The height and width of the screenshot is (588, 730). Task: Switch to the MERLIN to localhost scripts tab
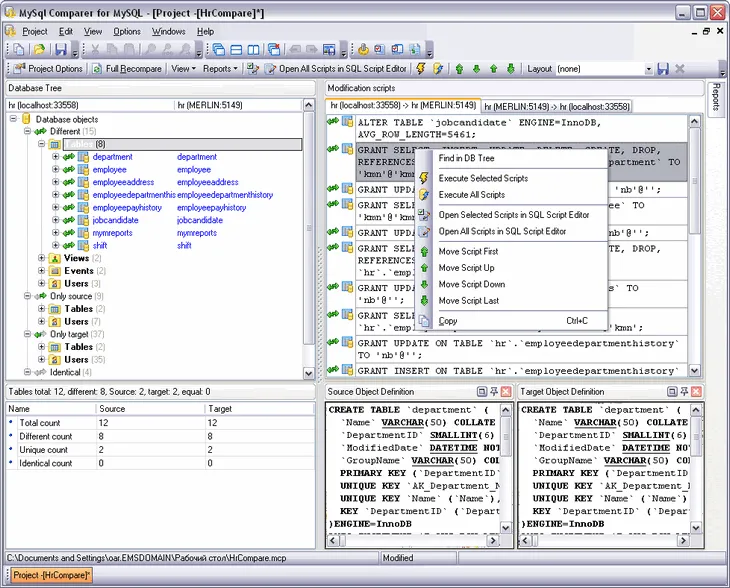(556, 106)
